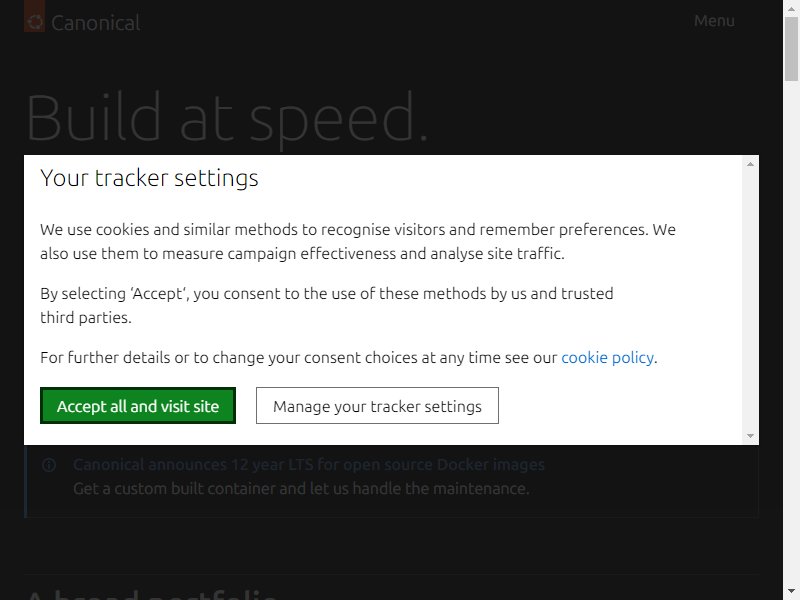This screenshot has height=600, width=800.
Task: Click the page scrollbar track below thumb
Action: pyautogui.click(x=791, y=332)
